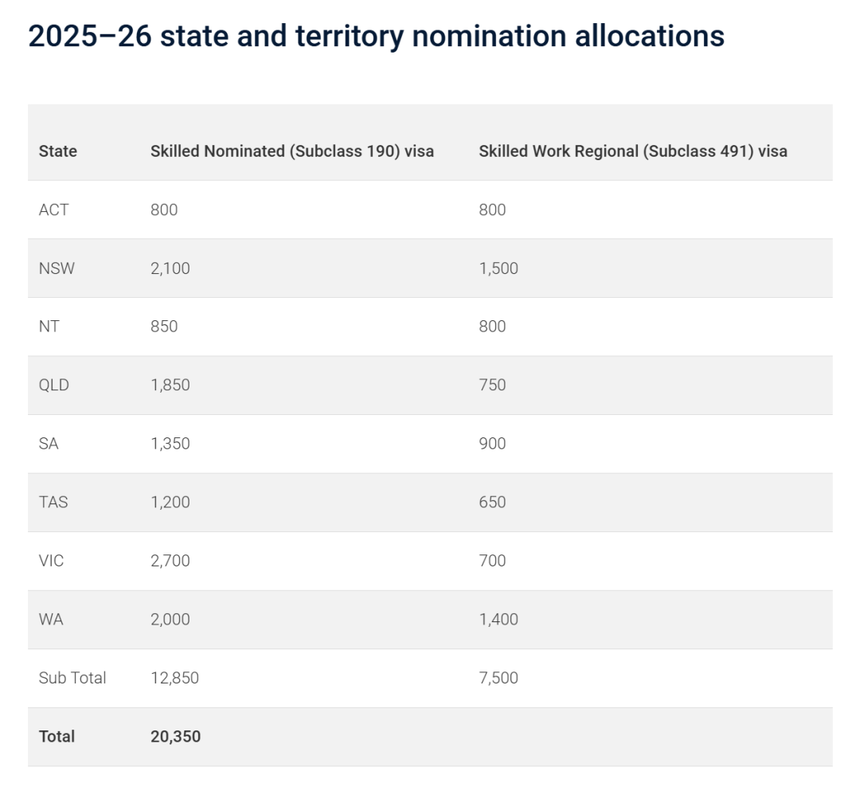
Task: Click the Sub Total value 12,850
Action: (x=174, y=678)
